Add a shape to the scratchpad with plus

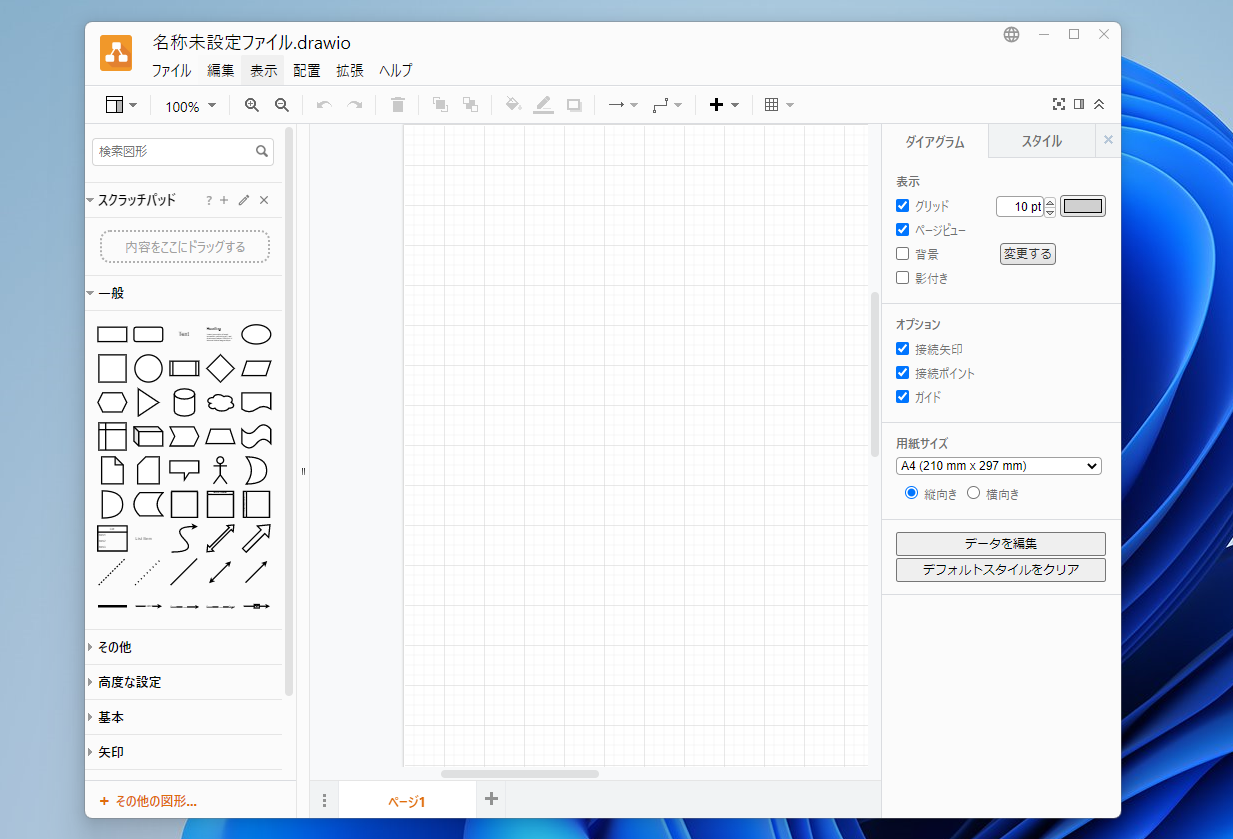tap(225, 200)
